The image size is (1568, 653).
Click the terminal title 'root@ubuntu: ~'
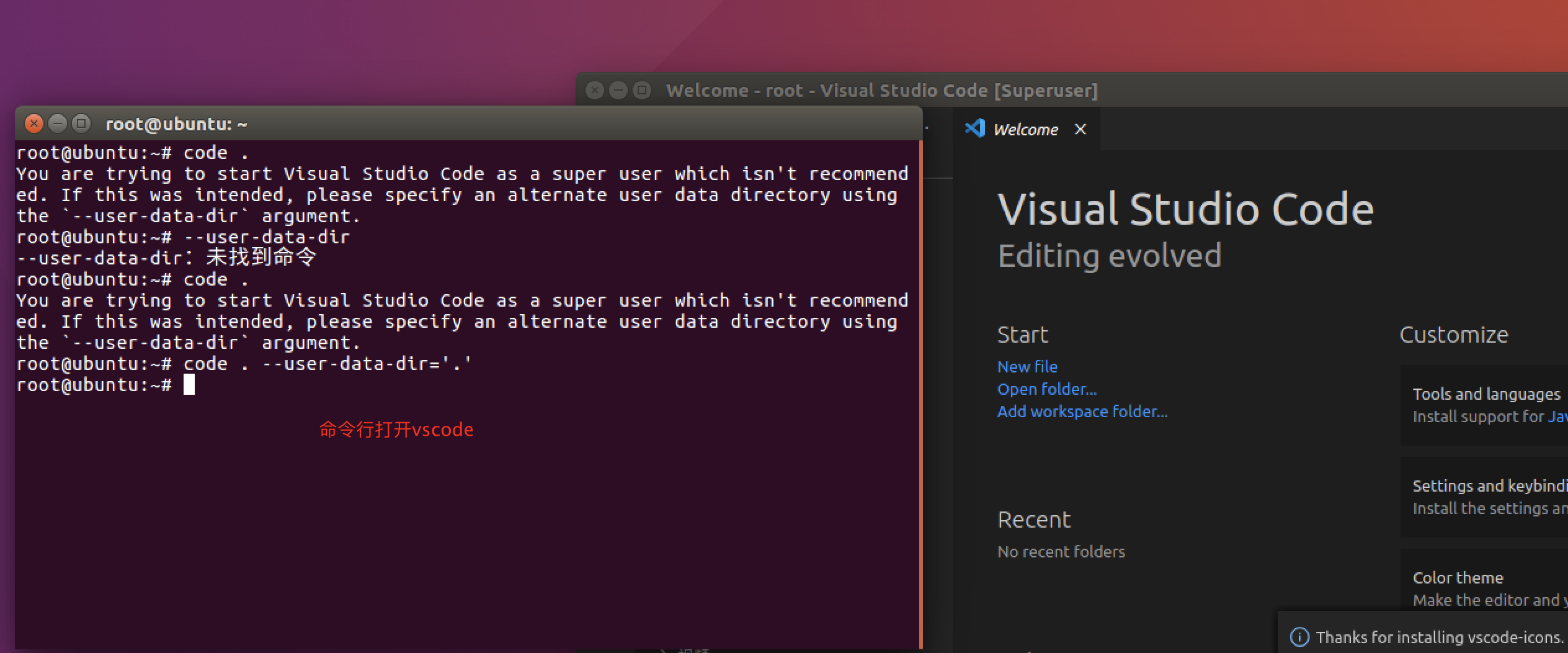(x=177, y=124)
